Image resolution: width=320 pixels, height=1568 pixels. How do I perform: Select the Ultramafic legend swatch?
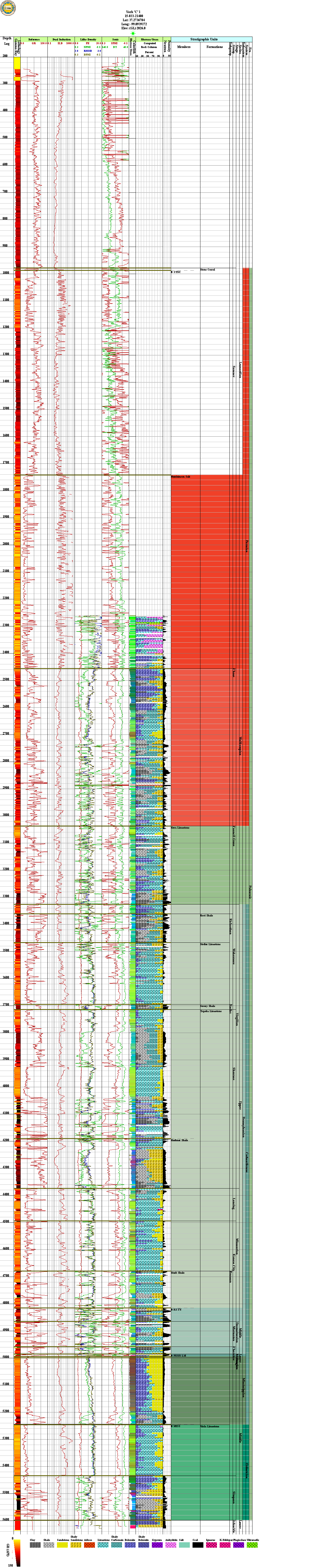(x=252, y=1546)
